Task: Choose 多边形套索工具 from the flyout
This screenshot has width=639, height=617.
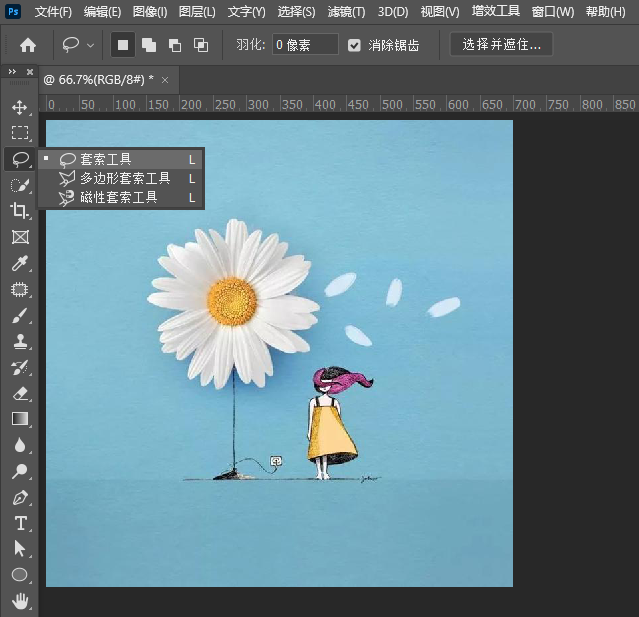Action: [x=125, y=178]
